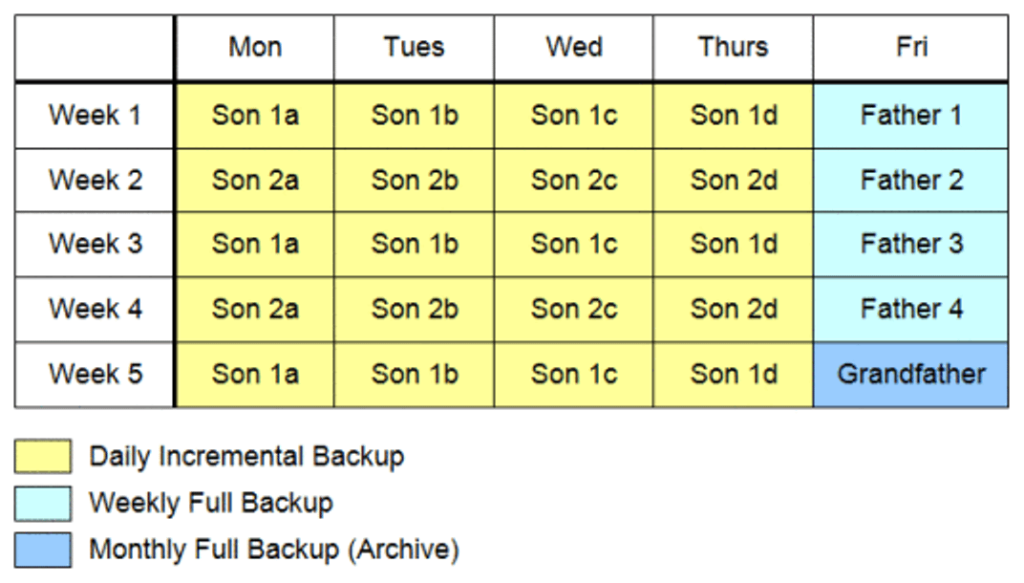Select the Week 4 row header
The width and height of the screenshot is (1024, 583).
tap(95, 309)
